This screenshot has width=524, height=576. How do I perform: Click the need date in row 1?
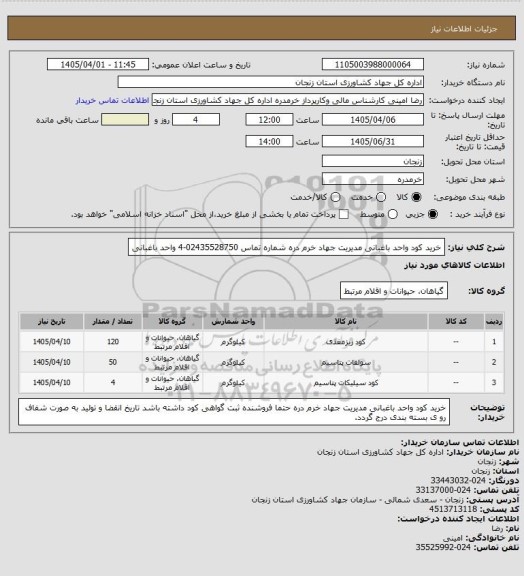[x=51, y=342]
